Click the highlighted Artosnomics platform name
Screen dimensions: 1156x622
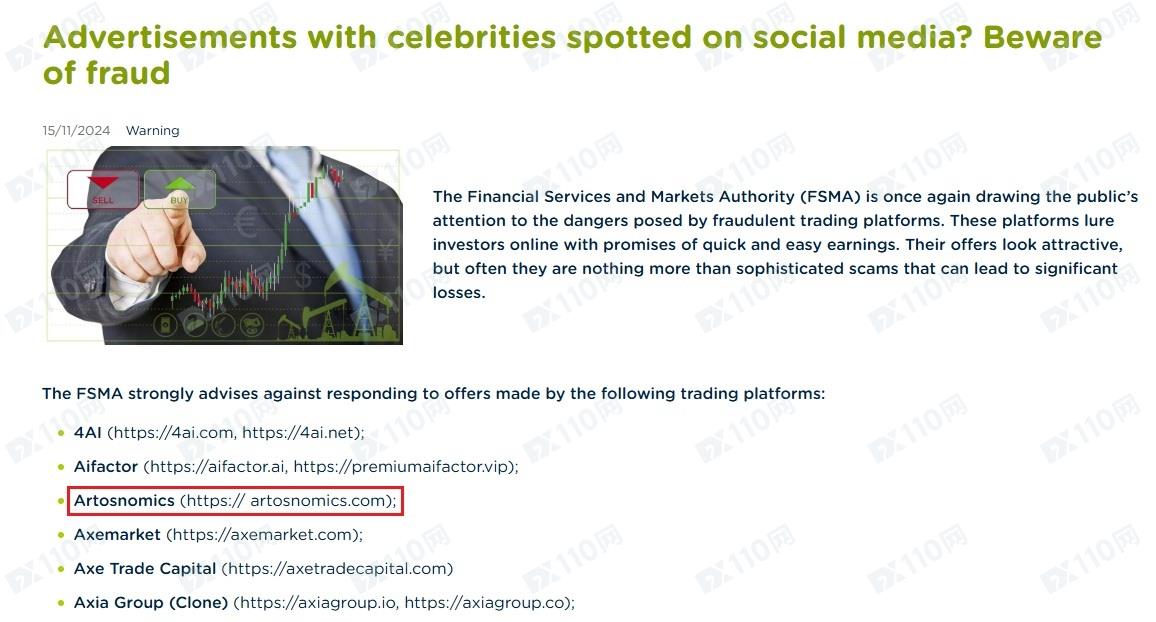point(124,500)
